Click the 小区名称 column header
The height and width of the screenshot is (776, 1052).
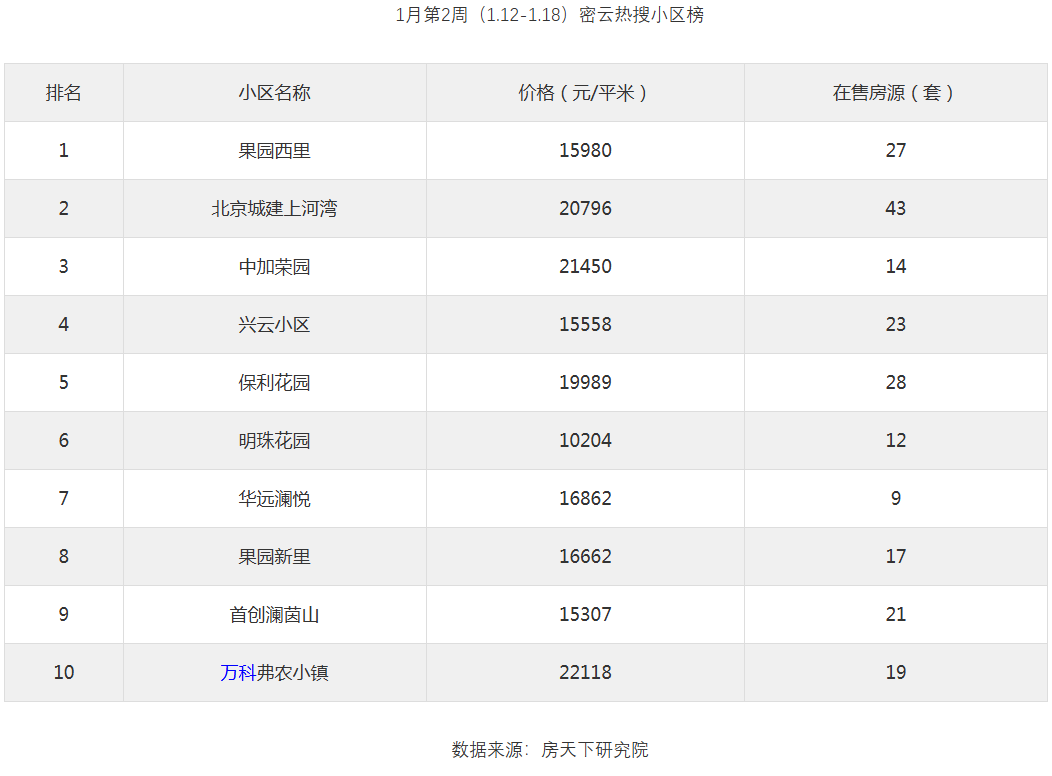[275, 93]
